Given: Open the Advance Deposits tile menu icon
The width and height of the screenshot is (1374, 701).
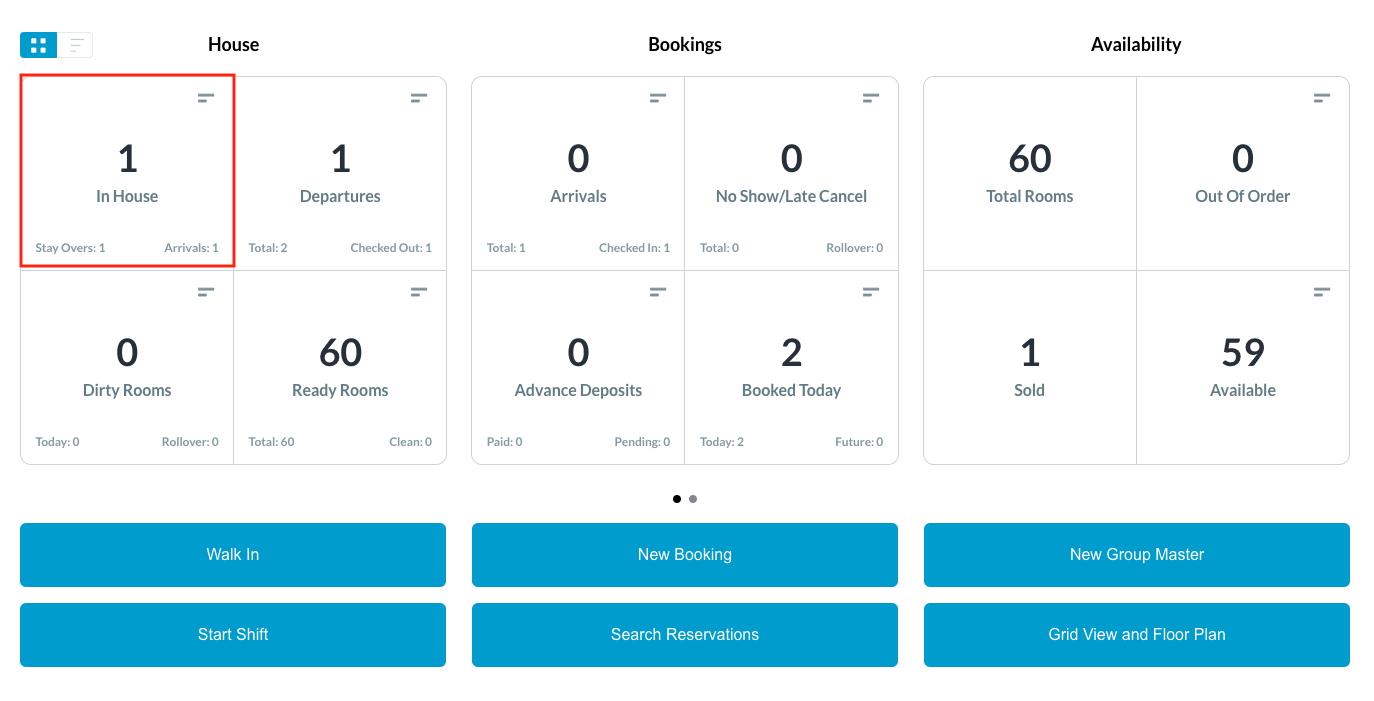Looking at the screenshot, I should point(658,292).
